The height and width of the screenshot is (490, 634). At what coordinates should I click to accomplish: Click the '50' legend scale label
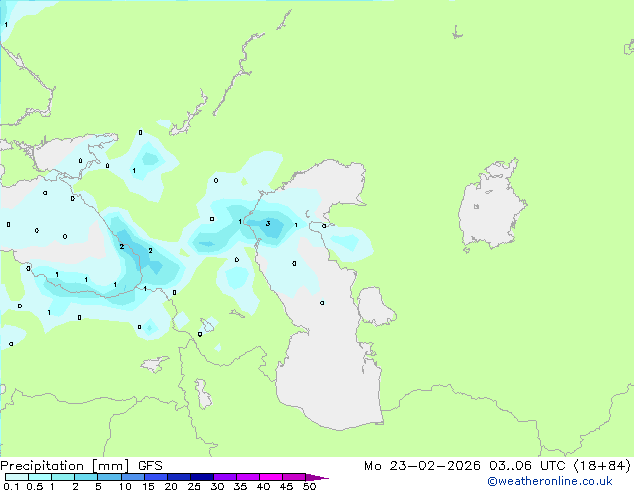click(309, 486)
